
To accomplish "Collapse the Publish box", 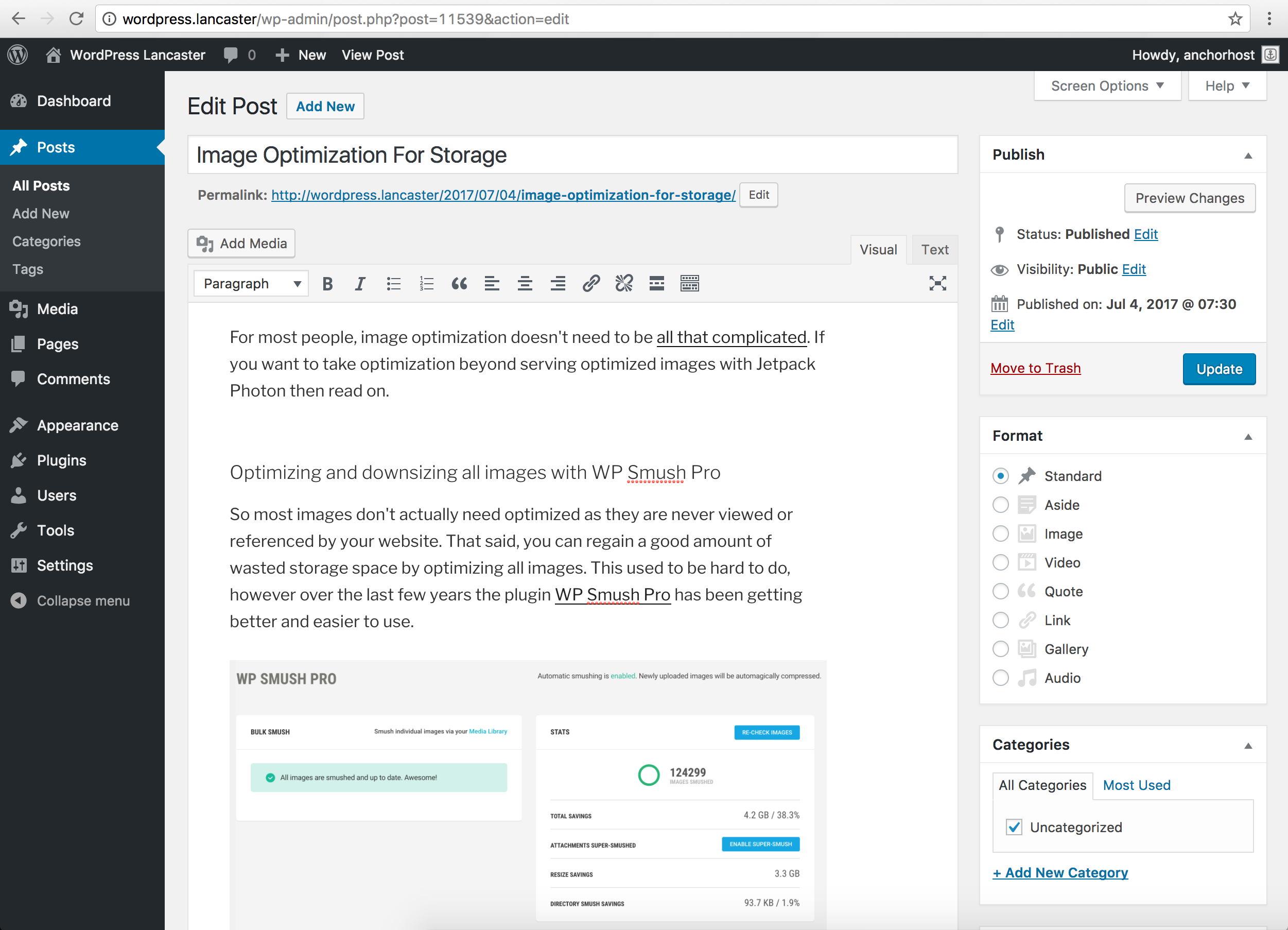I will [x=1248, y=155].
